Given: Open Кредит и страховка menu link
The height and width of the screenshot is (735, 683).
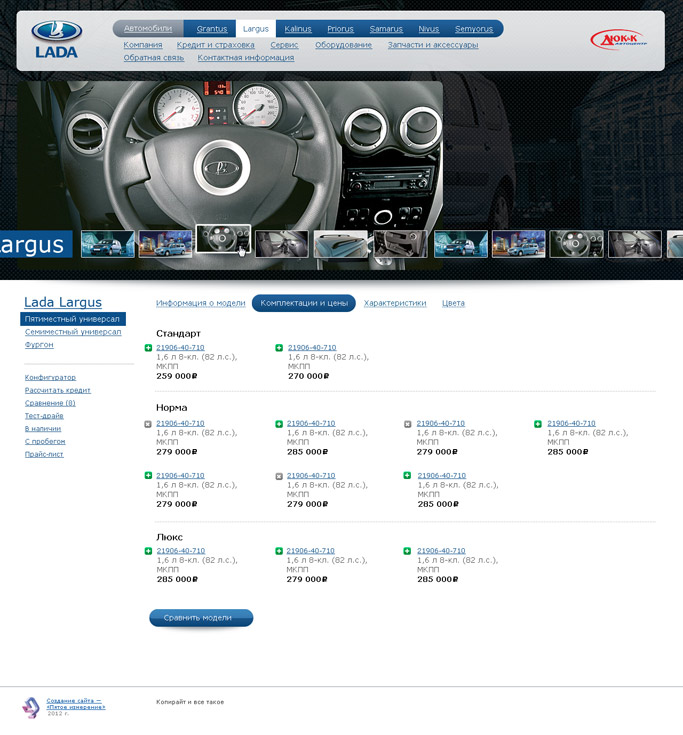Looking at the screenshot, I should 216,45.
